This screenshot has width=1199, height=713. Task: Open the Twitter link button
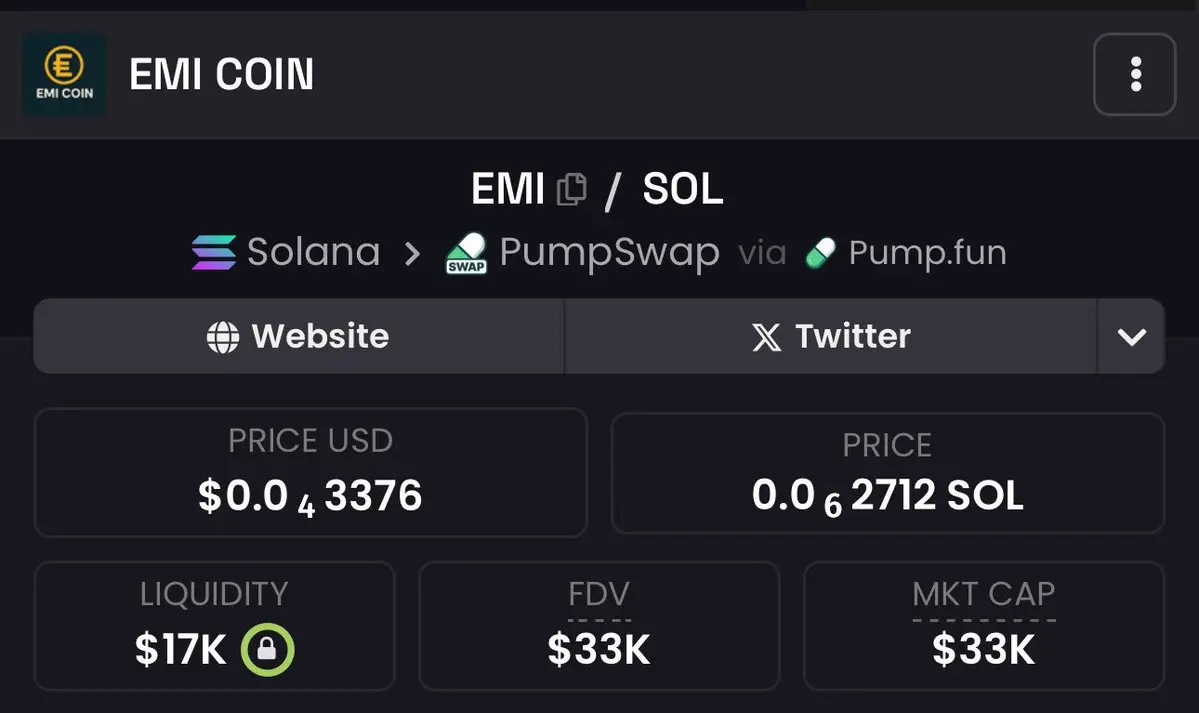click(831, 336)
